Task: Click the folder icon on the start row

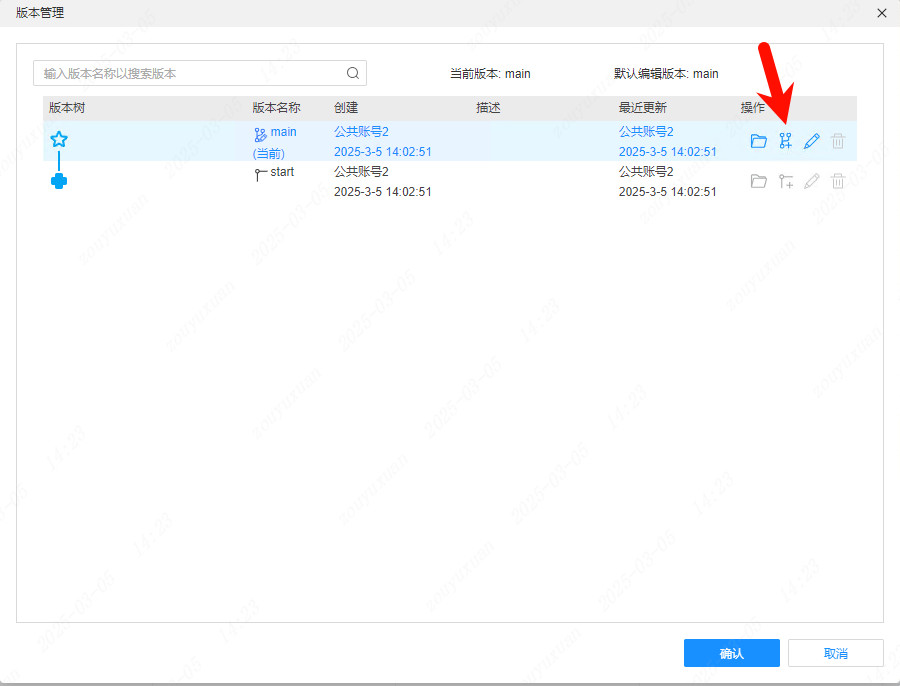Action: (x=758, y=180)
